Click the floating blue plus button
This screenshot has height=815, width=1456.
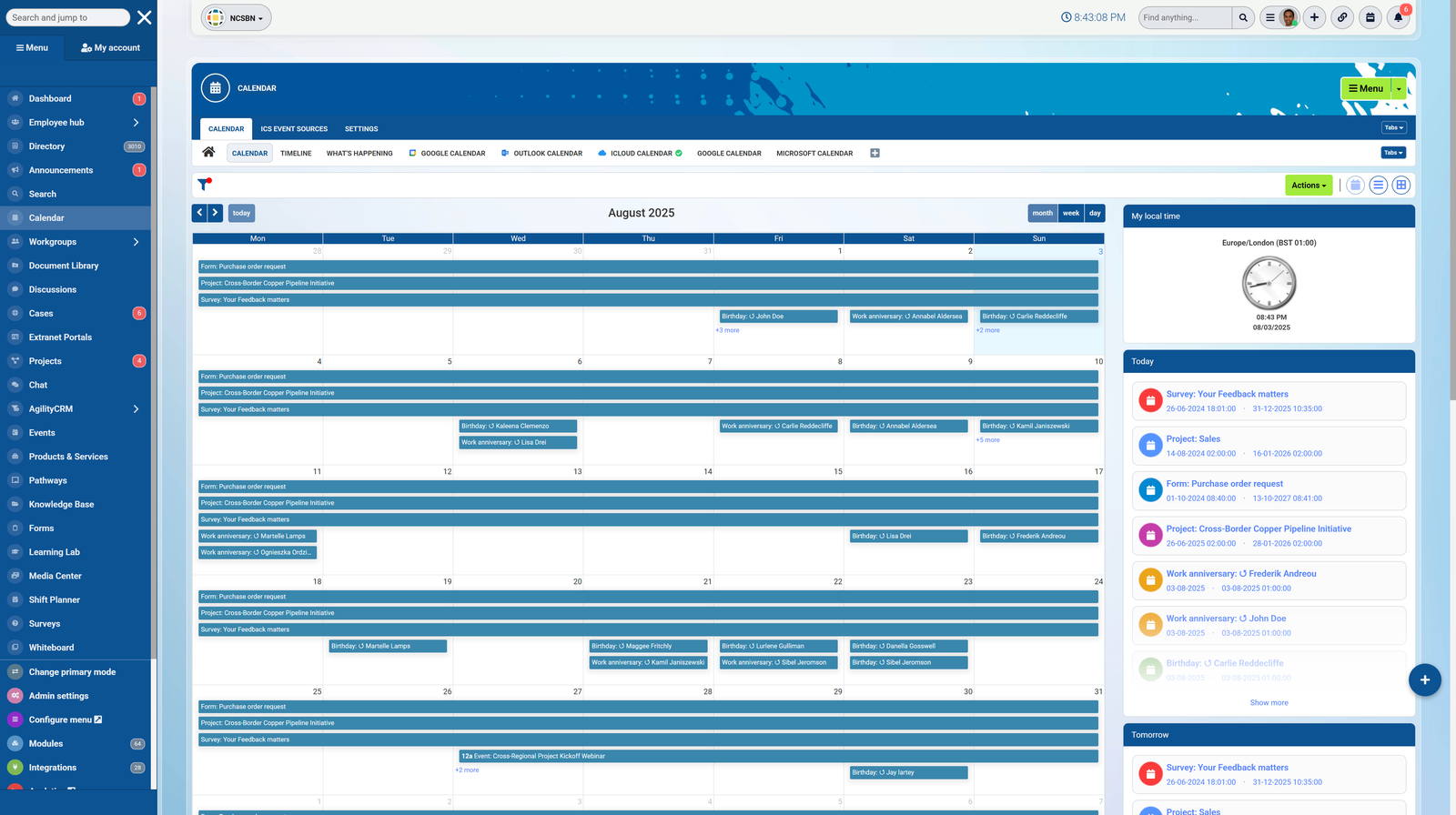point(1424,679)
